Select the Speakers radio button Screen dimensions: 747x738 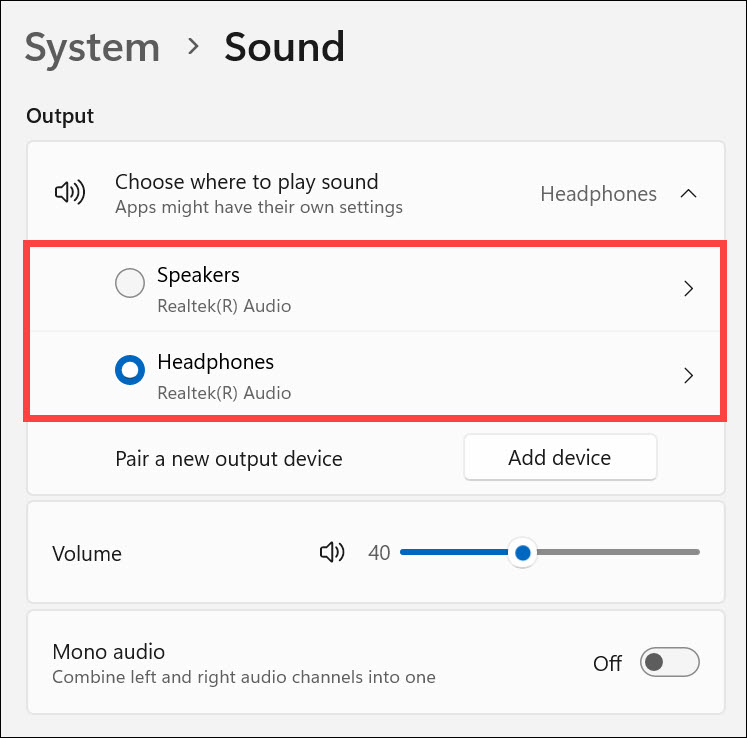130,284
